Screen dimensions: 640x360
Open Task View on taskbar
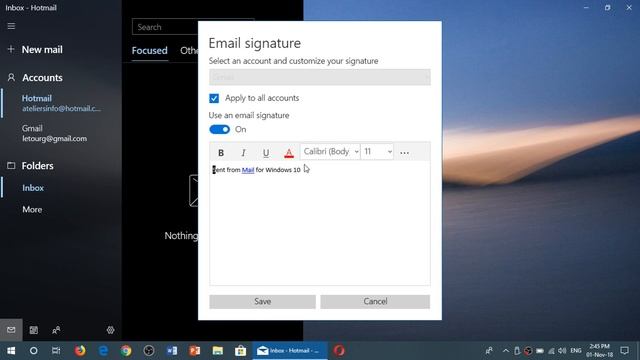pyautogui.click(x=56, y=351)
